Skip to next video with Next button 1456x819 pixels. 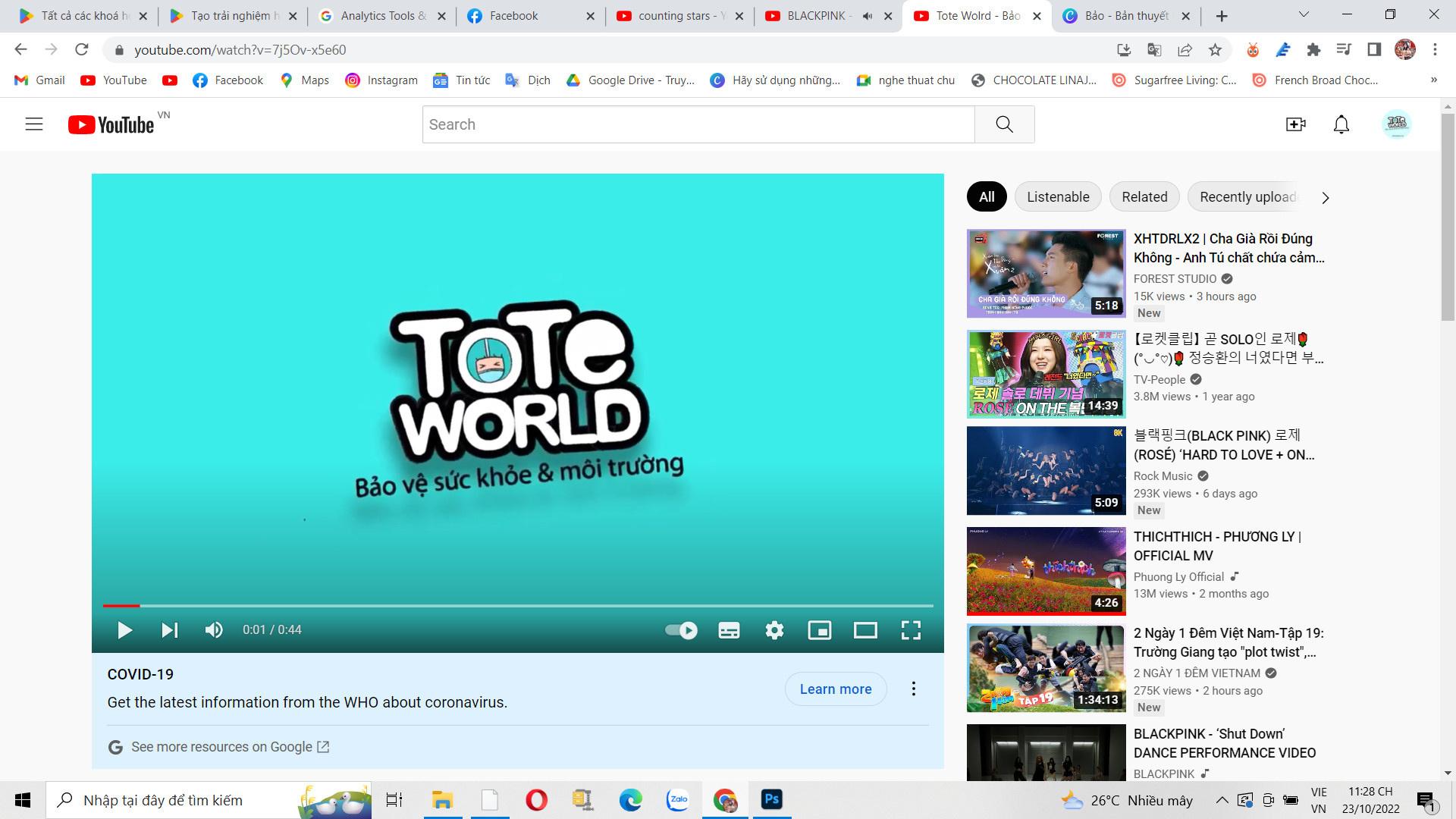click(169, 630)
